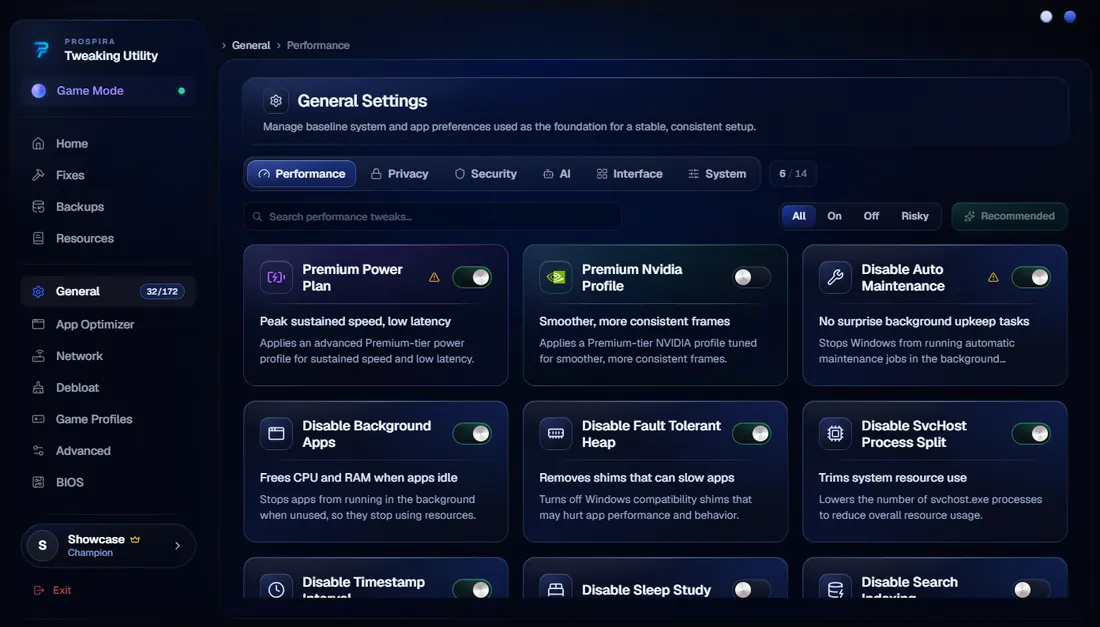
Task: Toggle Game Mode in the sidebar
Action: pos(108,90)
